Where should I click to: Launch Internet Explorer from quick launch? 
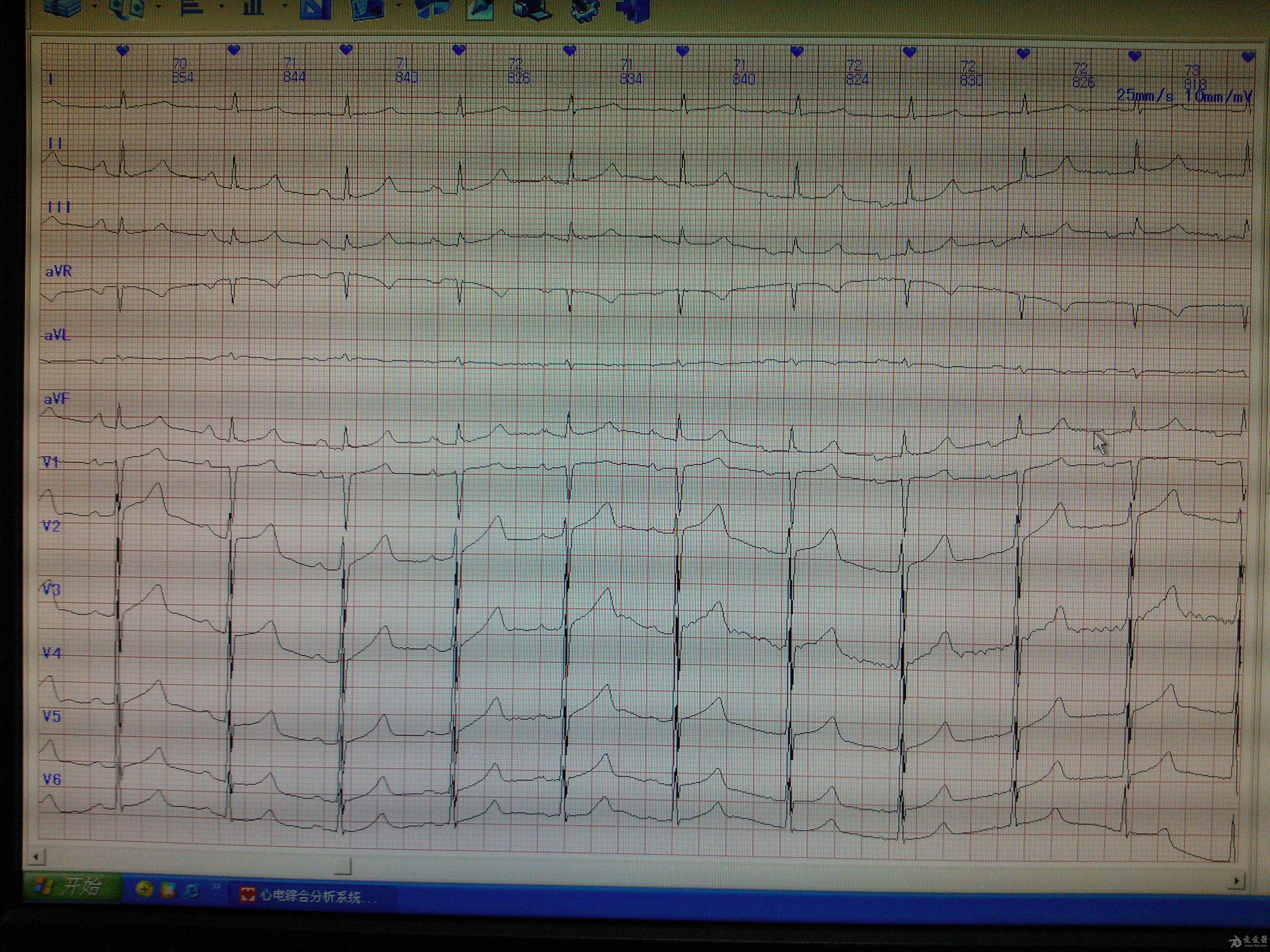click(192, 890)
